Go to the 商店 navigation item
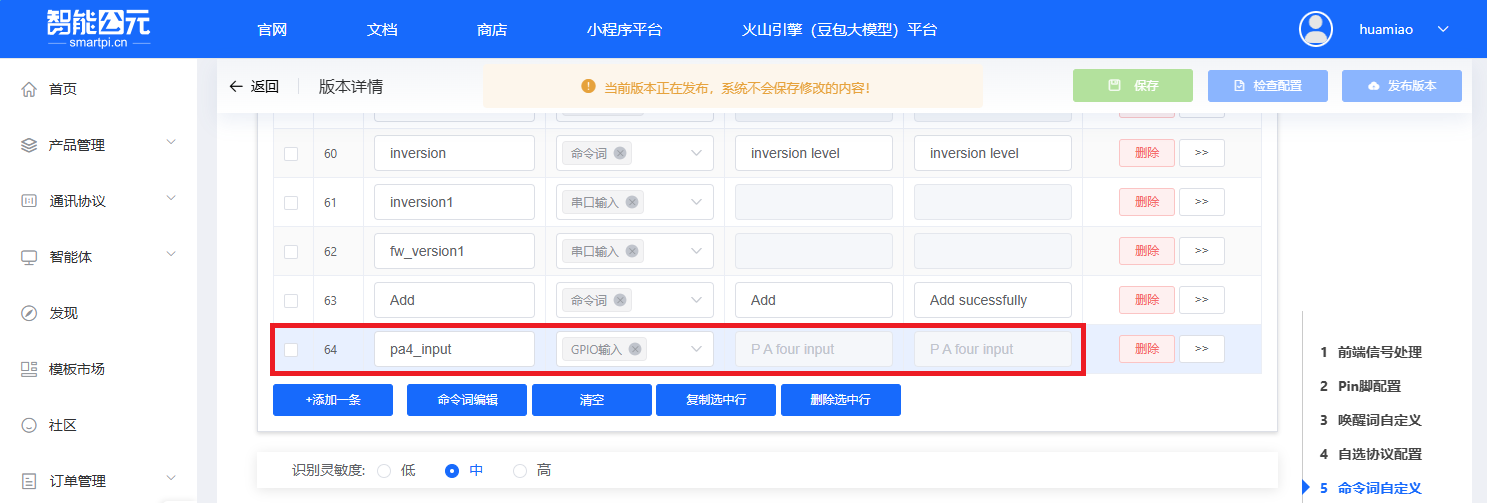Viewport: 1487px width, 503px height. (x=492, y=29)
